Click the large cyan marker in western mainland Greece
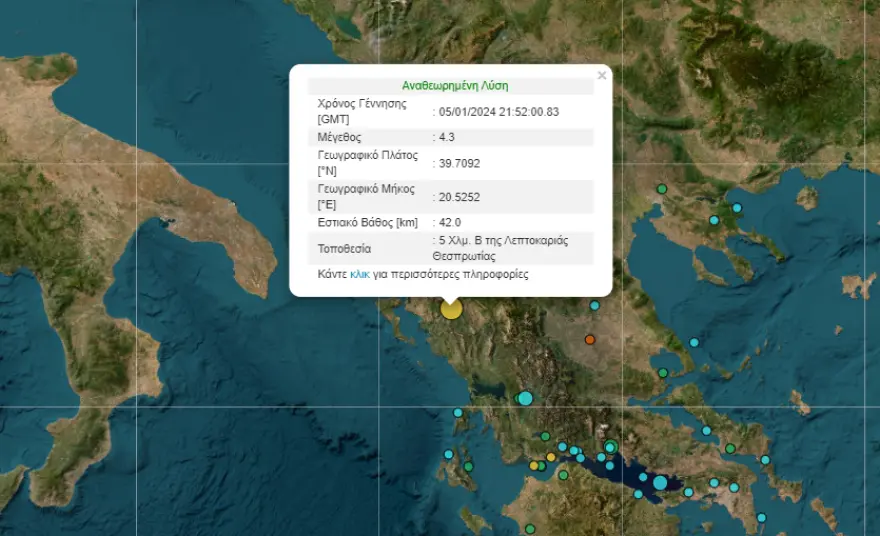Screen dimensions: 880x536 coord(525,398)
